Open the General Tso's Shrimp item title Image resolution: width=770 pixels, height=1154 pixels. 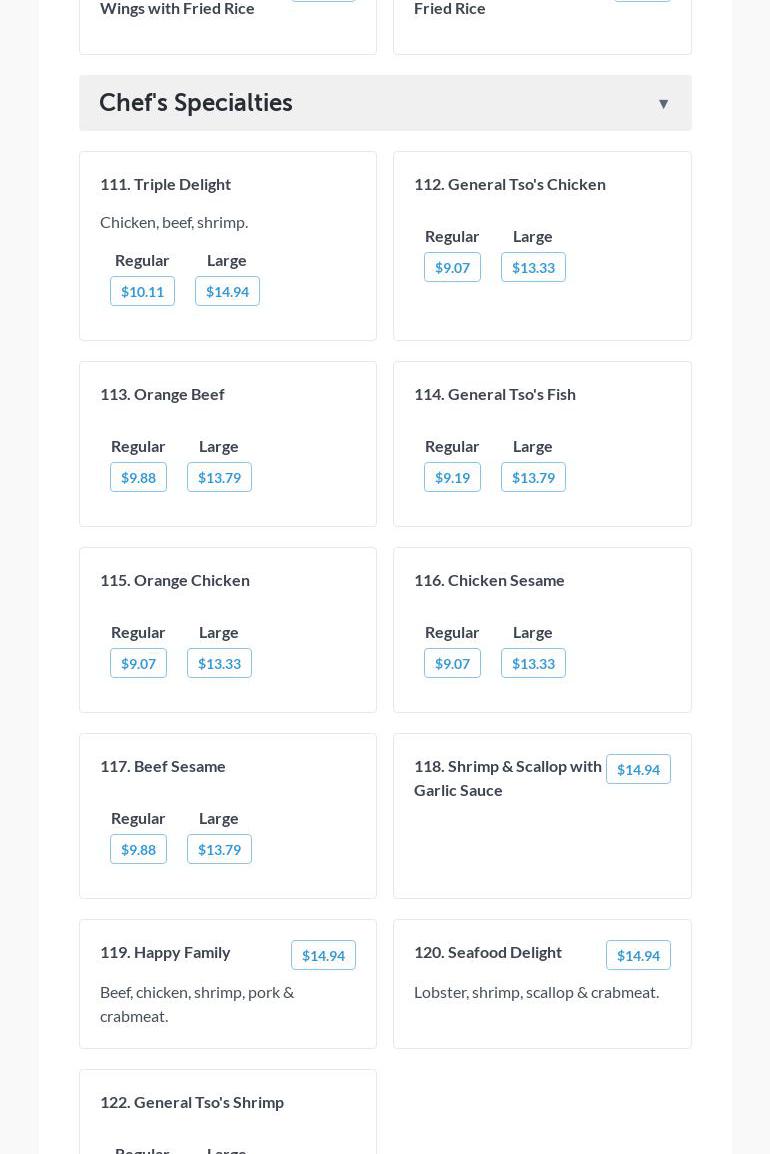(x=192, y=1102)
